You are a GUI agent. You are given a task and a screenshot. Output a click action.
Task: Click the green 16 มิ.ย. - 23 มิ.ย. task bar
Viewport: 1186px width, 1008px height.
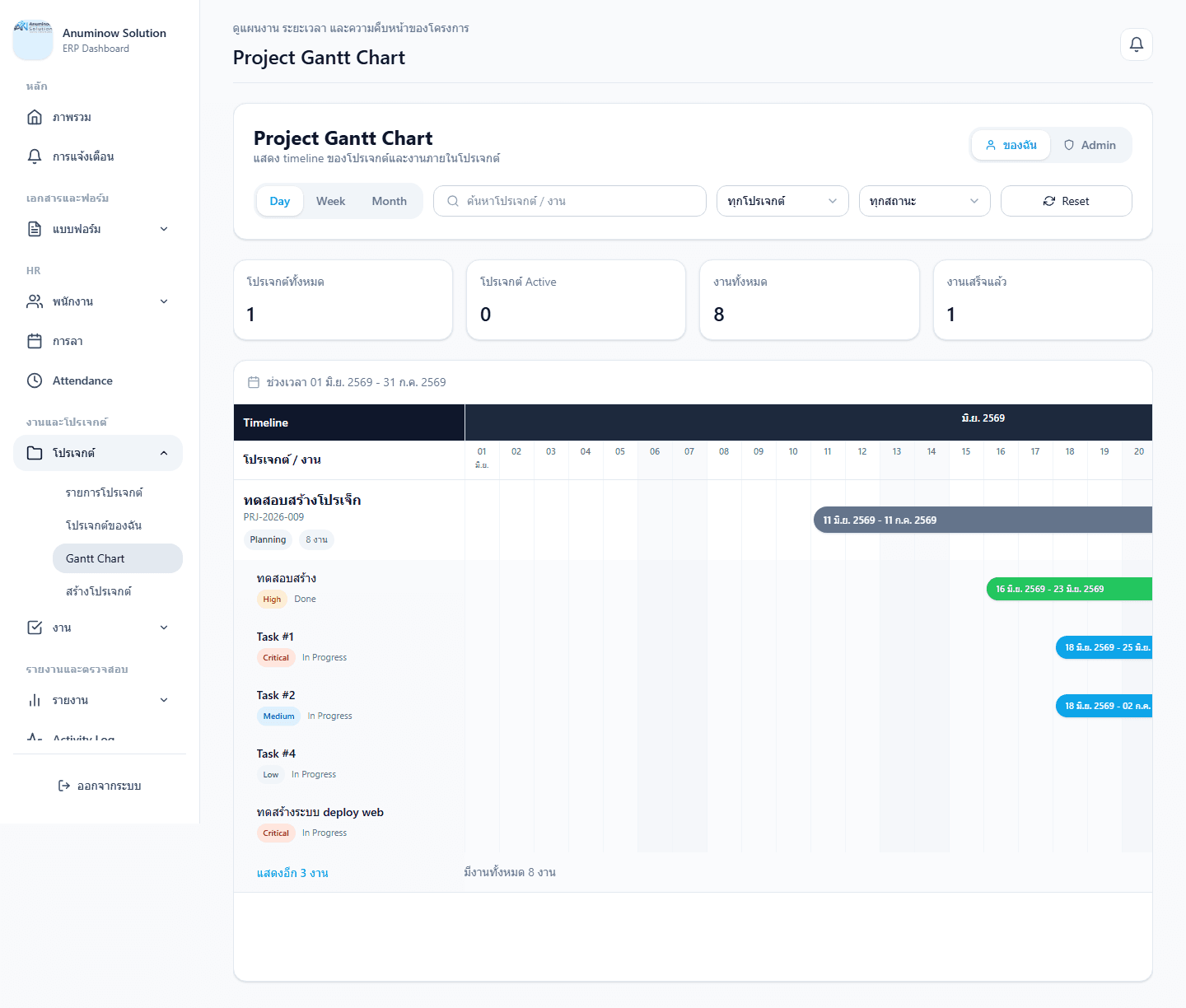pos(1069,589)
